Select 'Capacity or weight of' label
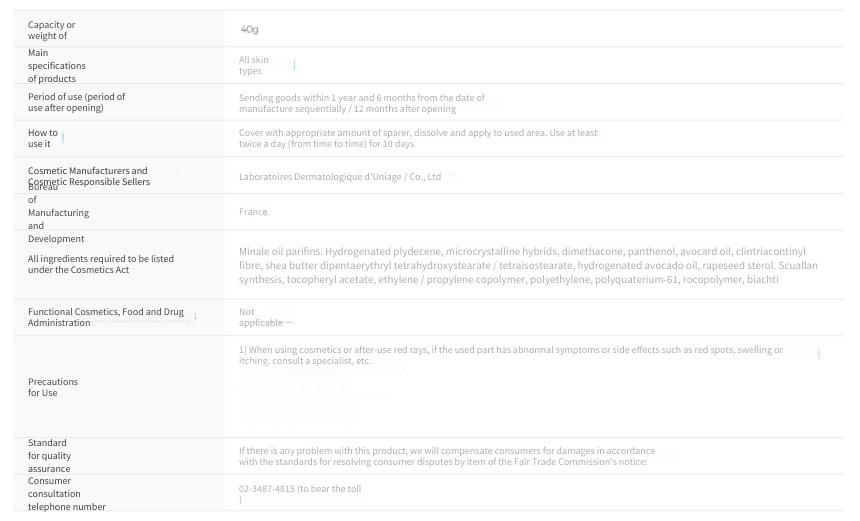860x521 pixels. pyautogui.click(x=52, y=30)
